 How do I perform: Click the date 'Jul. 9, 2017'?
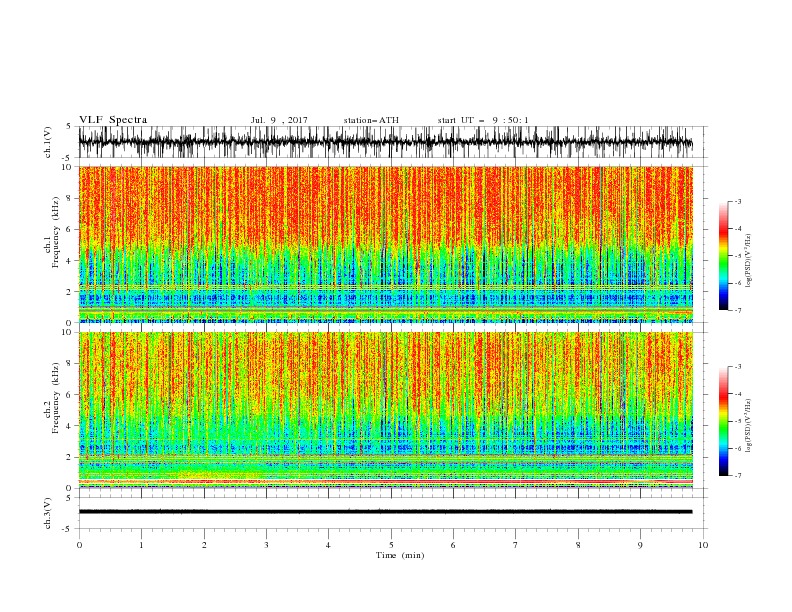click(x=279, y=120)
